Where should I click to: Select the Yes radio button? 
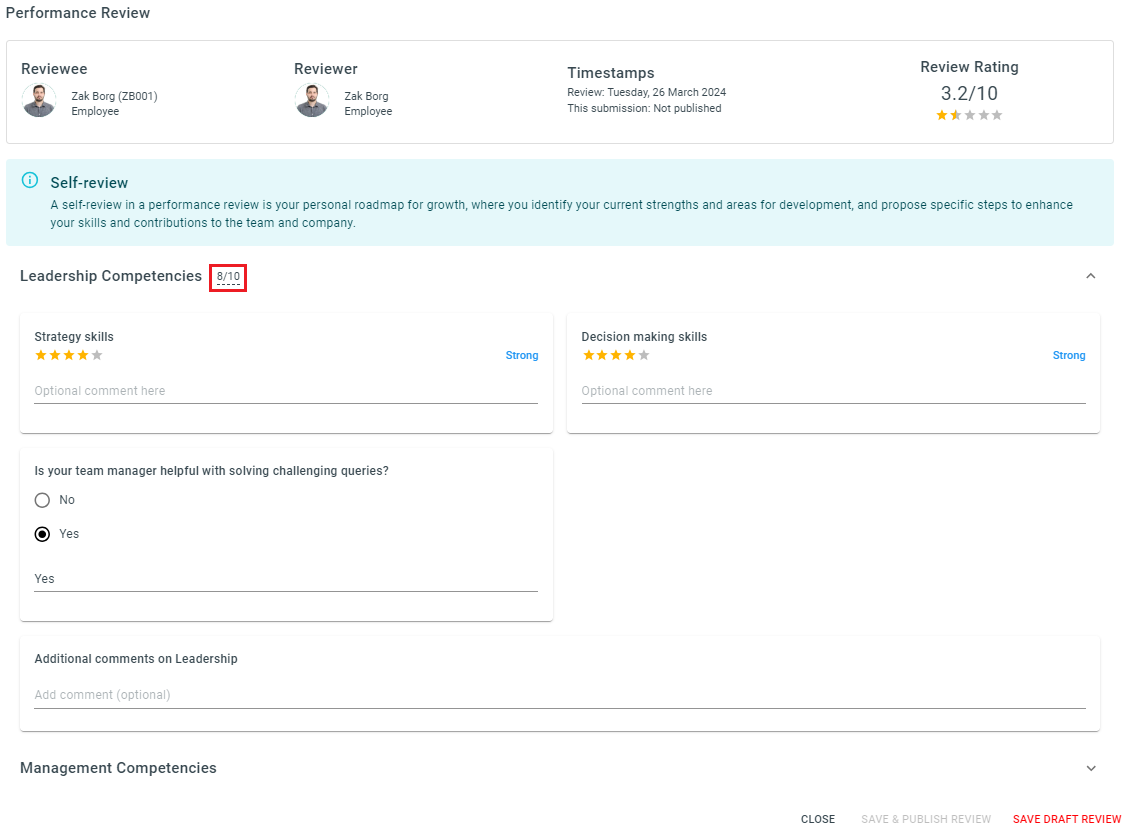pos(42,534)
